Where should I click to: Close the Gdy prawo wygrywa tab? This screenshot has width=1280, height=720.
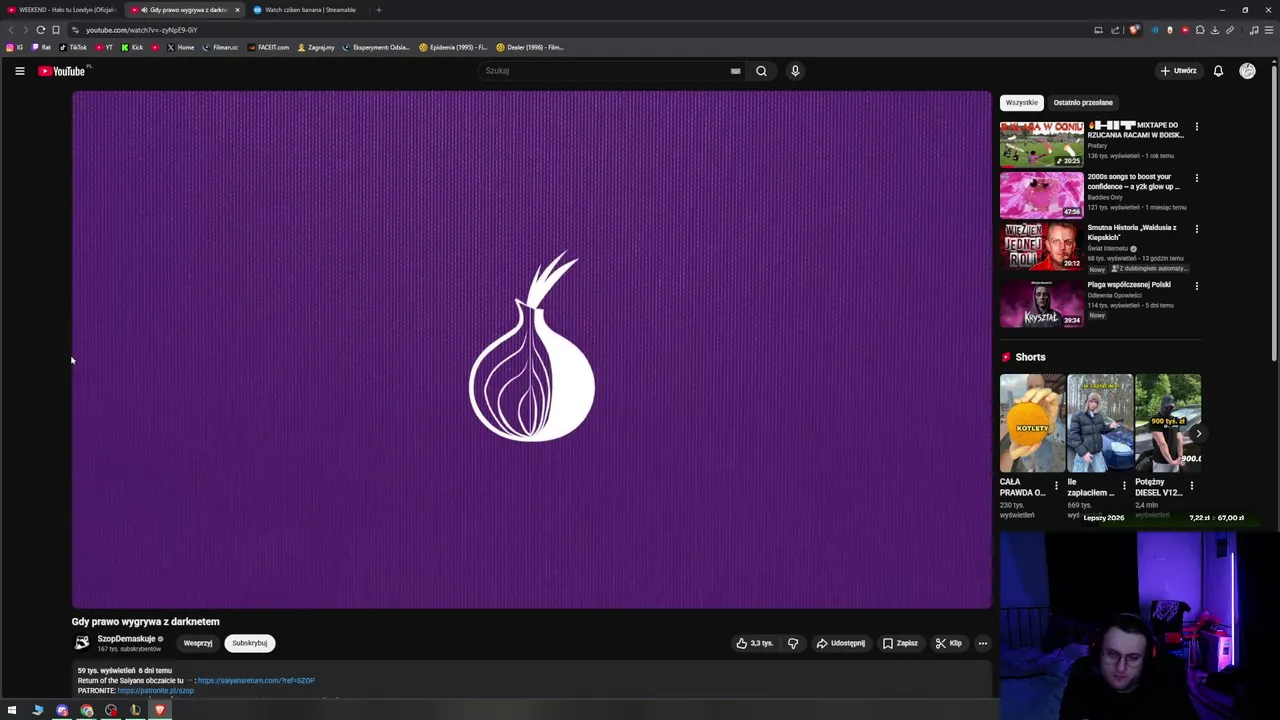(x=237, y=10)
